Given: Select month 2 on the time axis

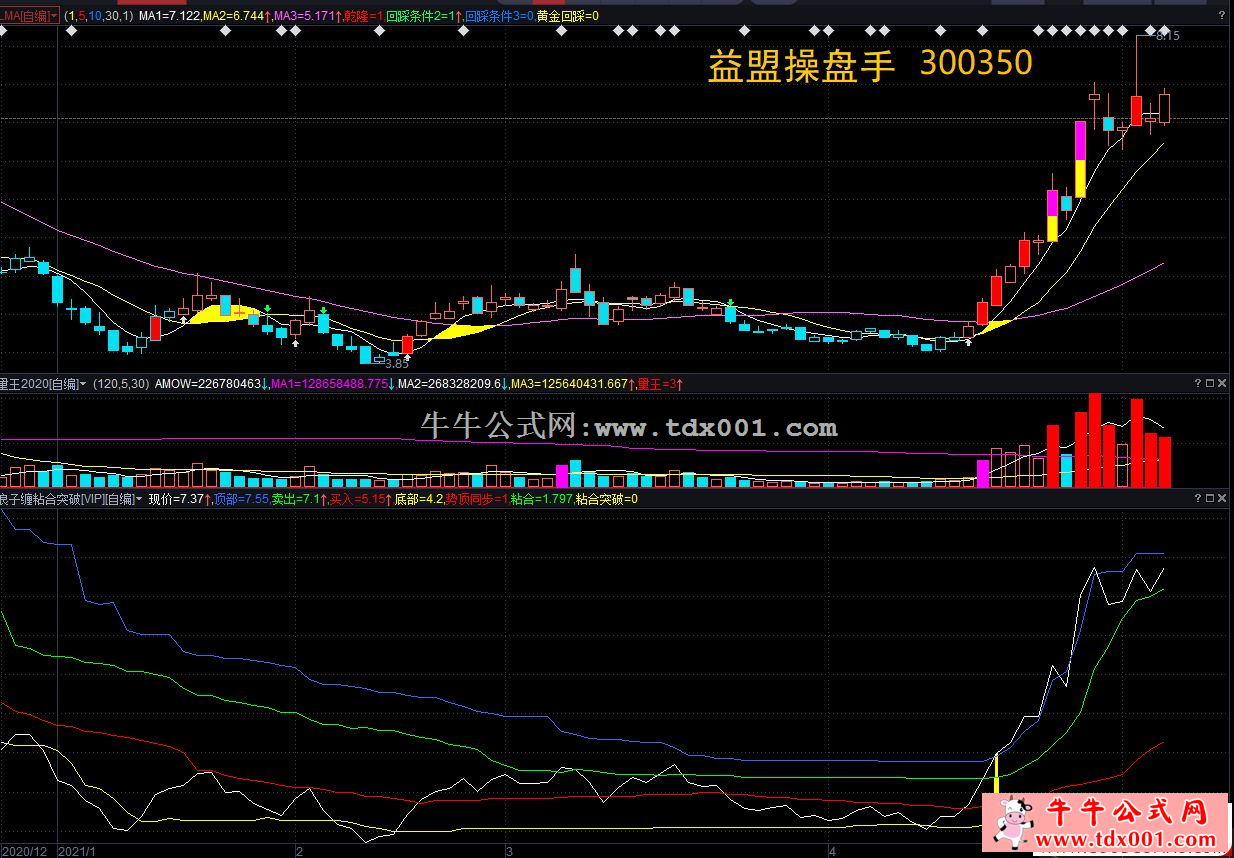Looking at the screenshot, I should click(x=299, y=851).
